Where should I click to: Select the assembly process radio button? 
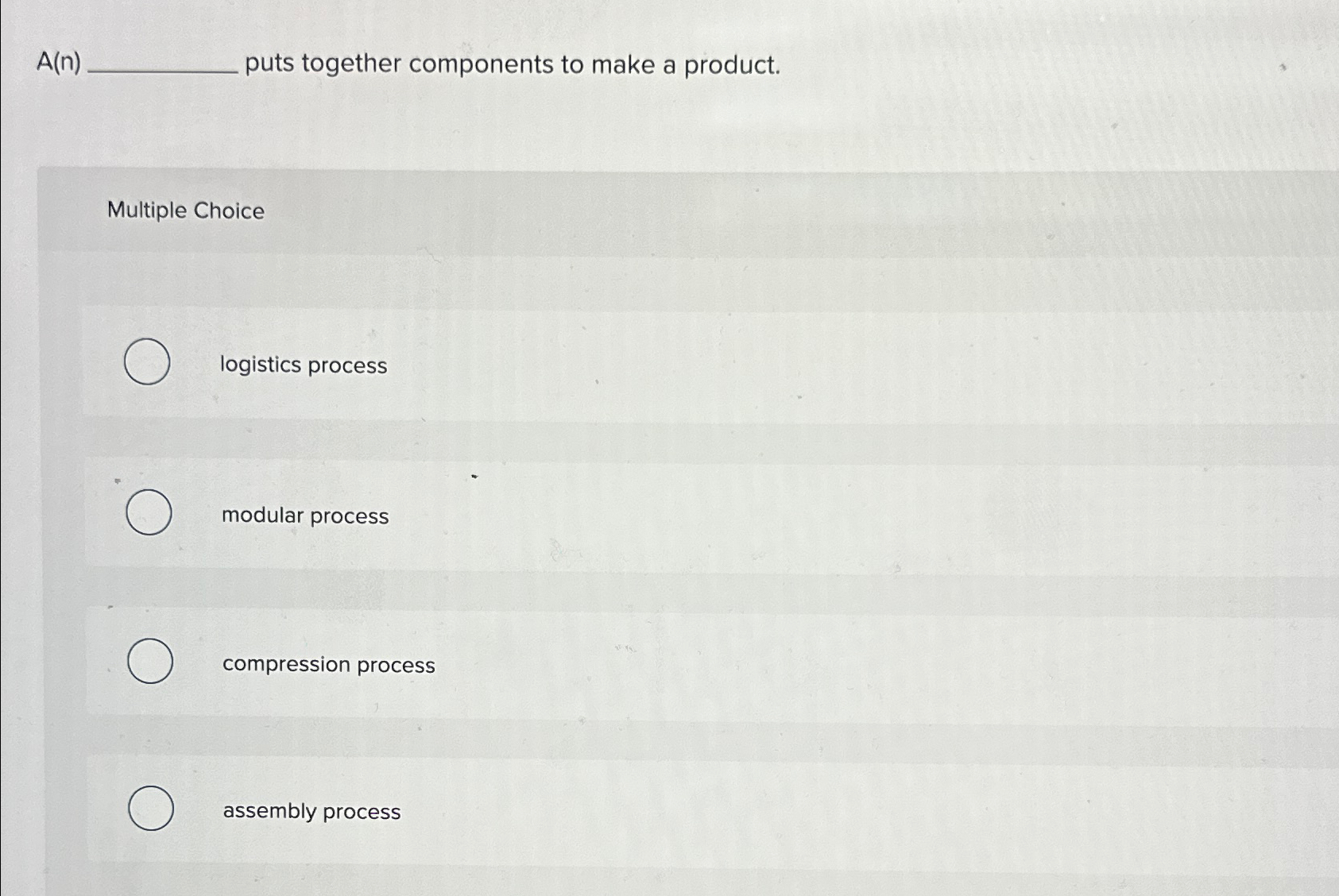point(152,809)
